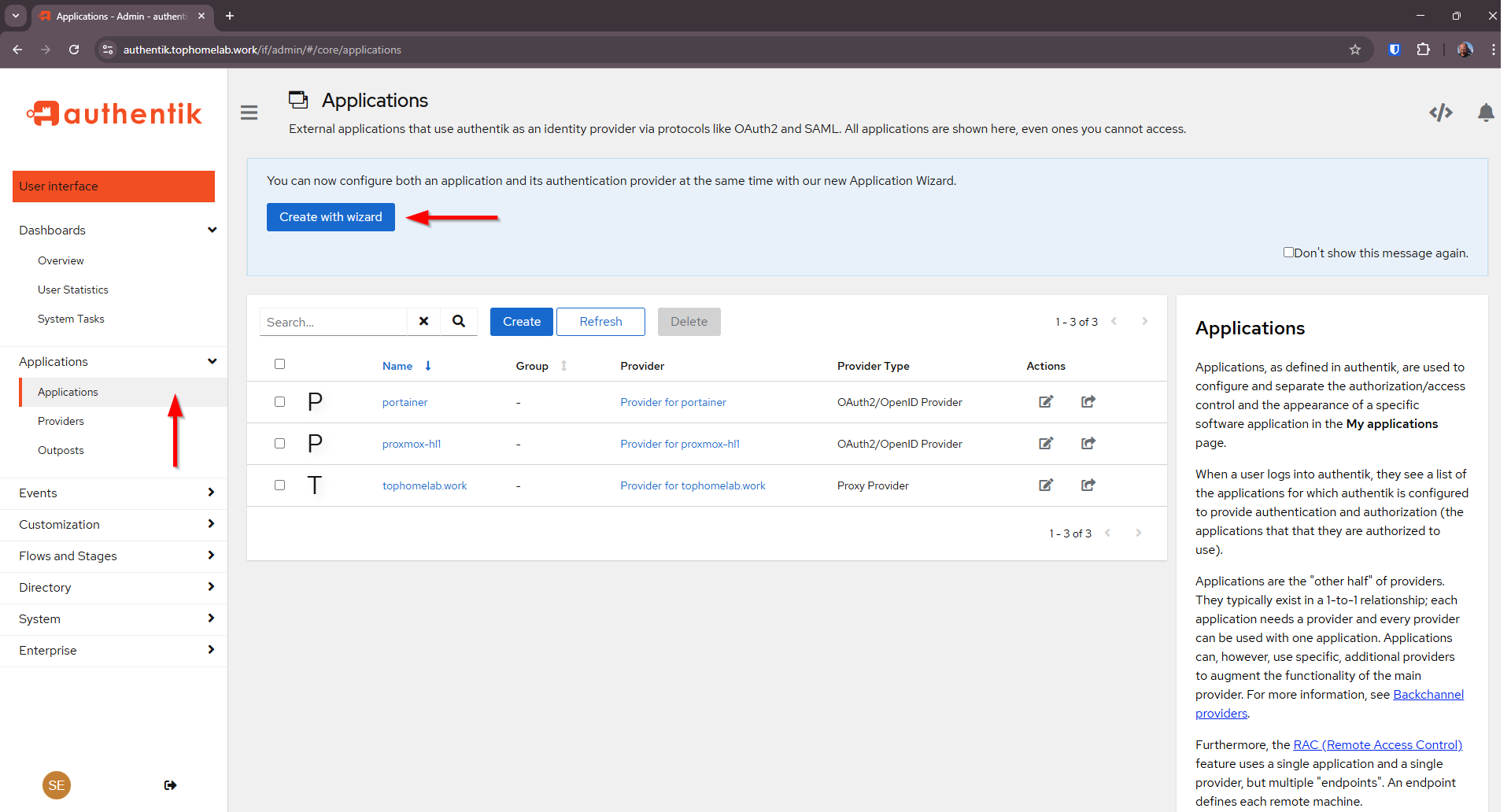Check the tophomelab.work row checkbox

pos(279,485)
